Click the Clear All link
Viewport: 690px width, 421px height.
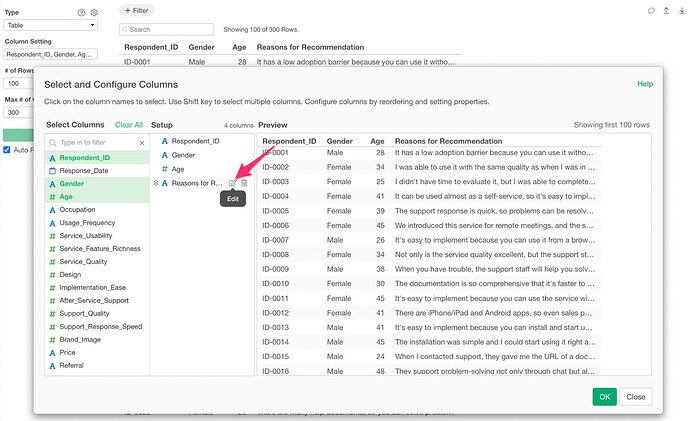(x=128, y=125)
